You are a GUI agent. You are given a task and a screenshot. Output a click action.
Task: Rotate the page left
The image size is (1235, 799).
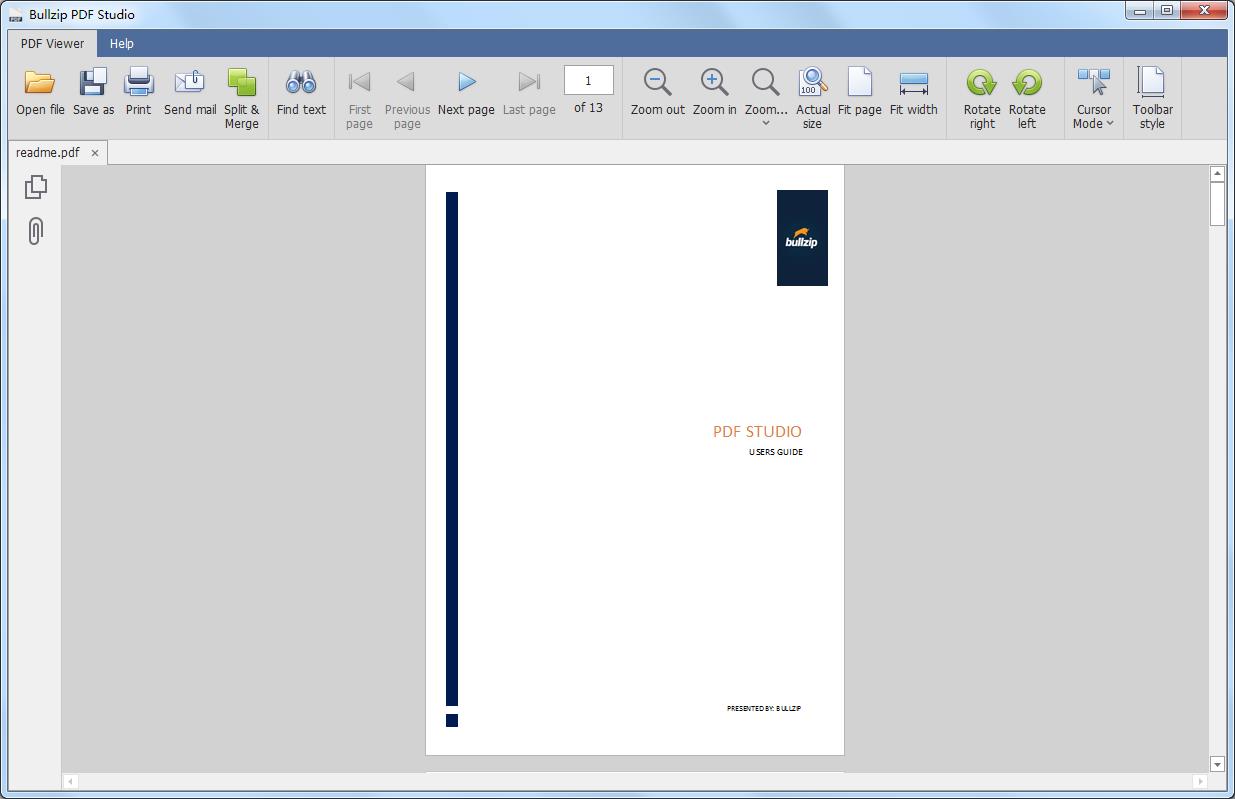1027,84
